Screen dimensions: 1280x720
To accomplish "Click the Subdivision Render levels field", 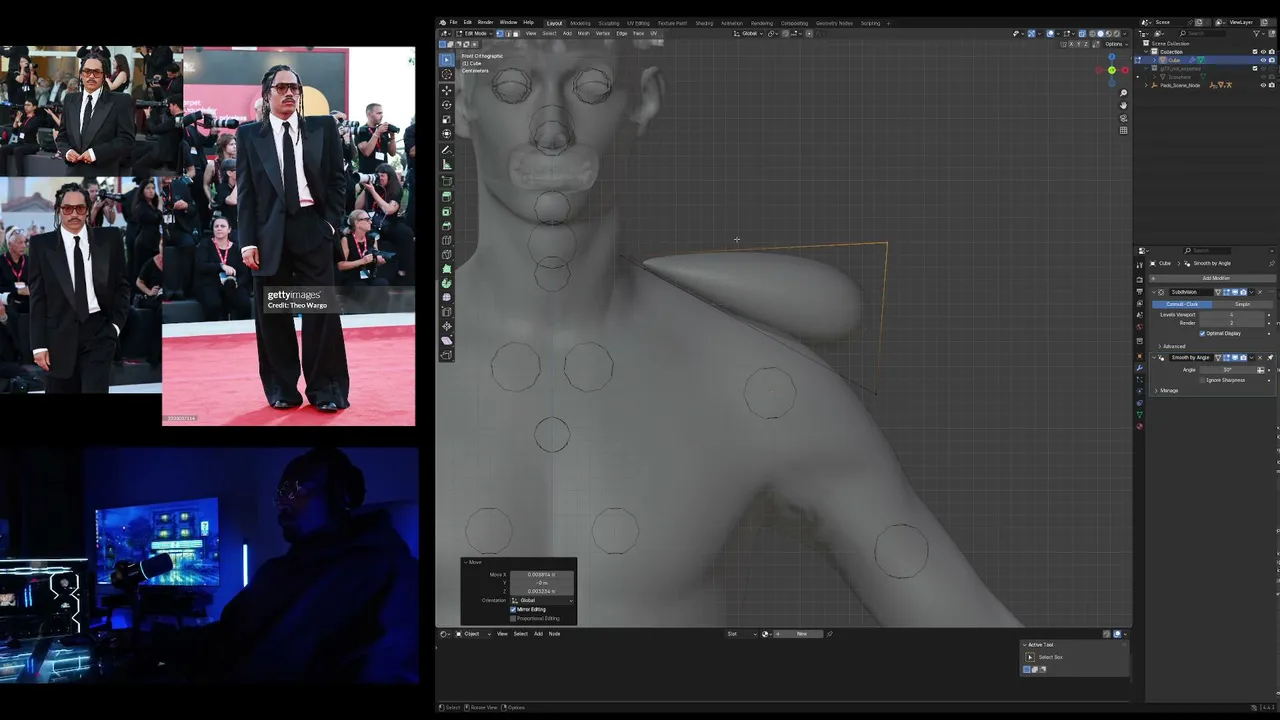I will [1231, 323].
